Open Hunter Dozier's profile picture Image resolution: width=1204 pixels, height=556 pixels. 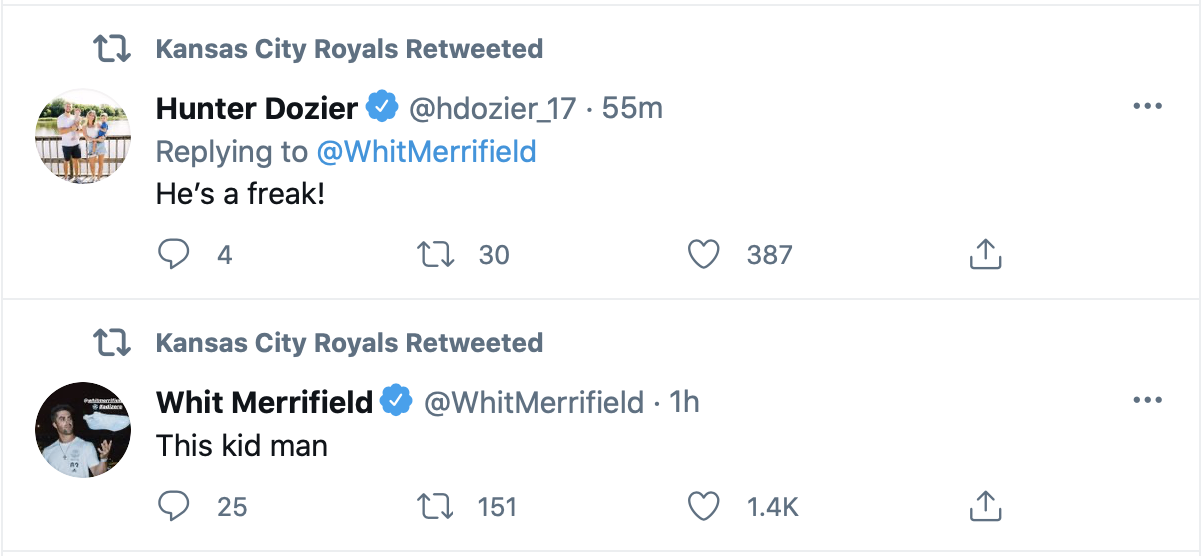tap(84, 136)
